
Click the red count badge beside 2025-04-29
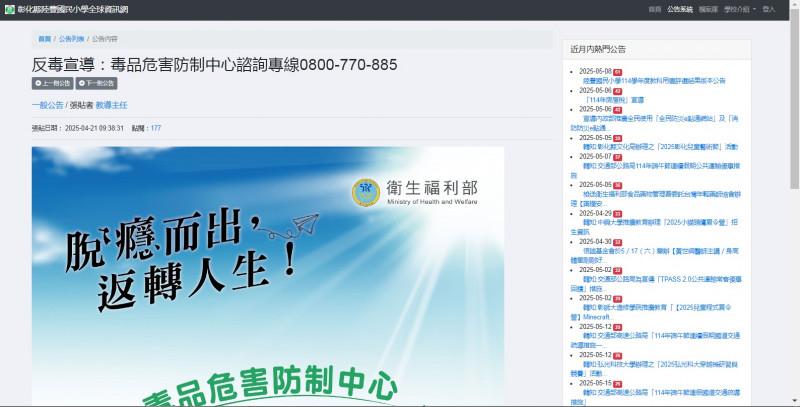tap(617, 214)
